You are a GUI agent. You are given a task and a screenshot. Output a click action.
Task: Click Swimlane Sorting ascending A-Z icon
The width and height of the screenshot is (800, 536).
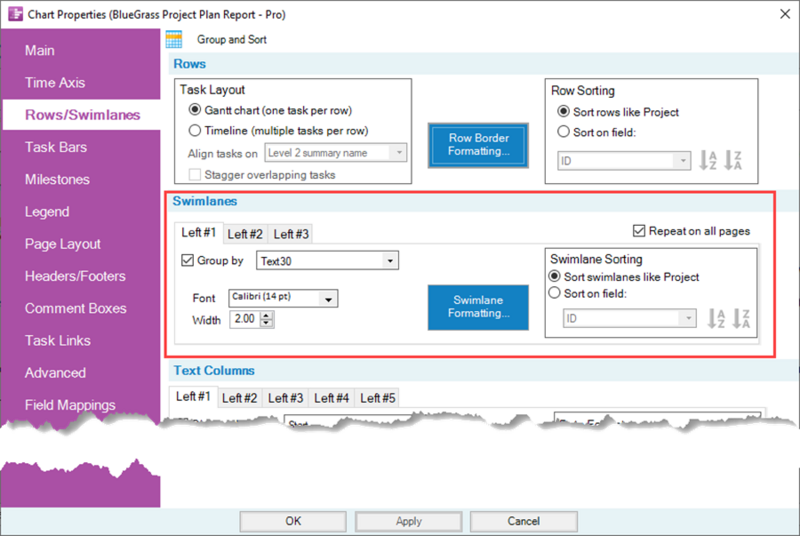[x=716, y=319]
